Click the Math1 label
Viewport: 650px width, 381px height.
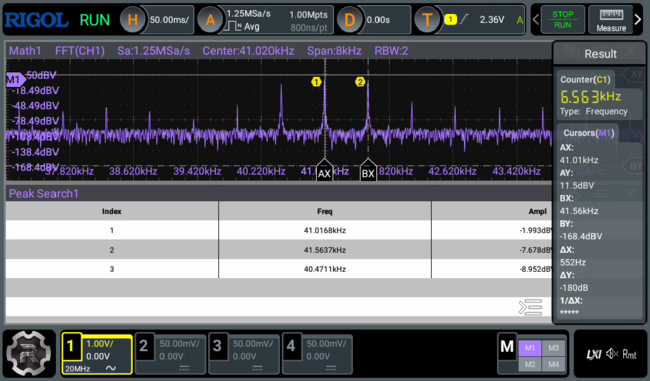(25, 51)
